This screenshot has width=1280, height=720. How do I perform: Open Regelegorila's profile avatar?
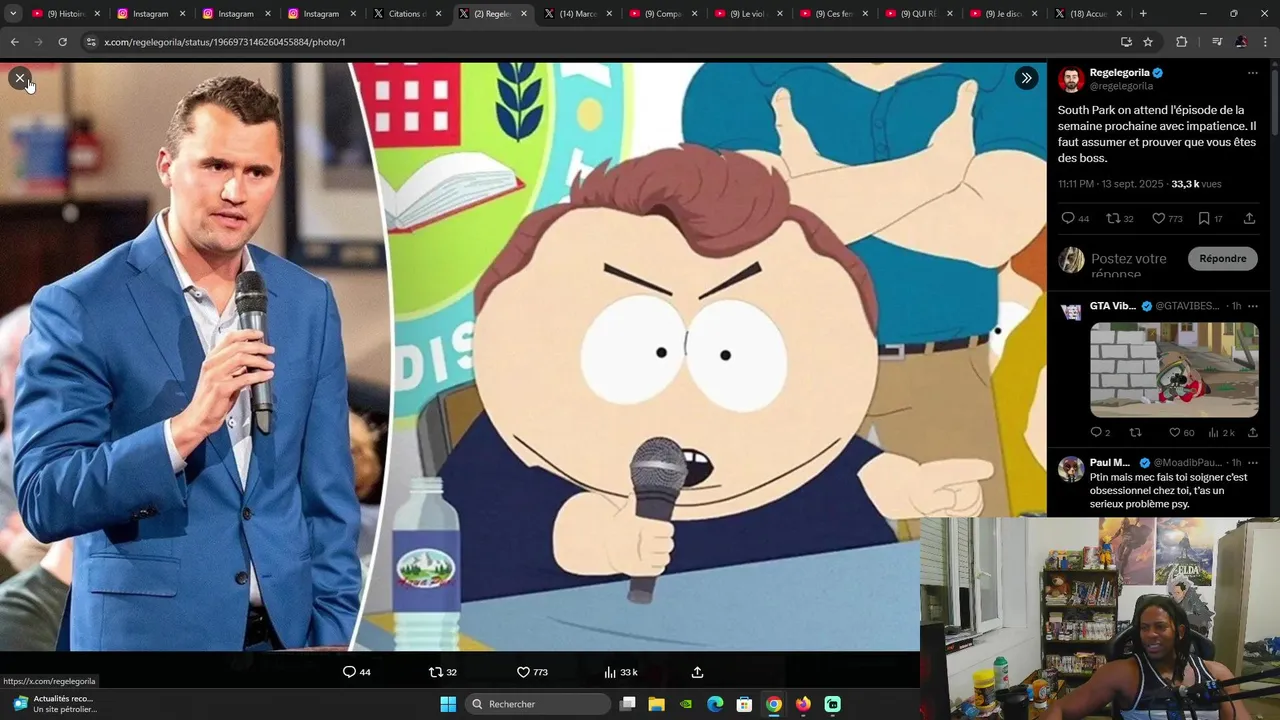tap(1071, 79)
